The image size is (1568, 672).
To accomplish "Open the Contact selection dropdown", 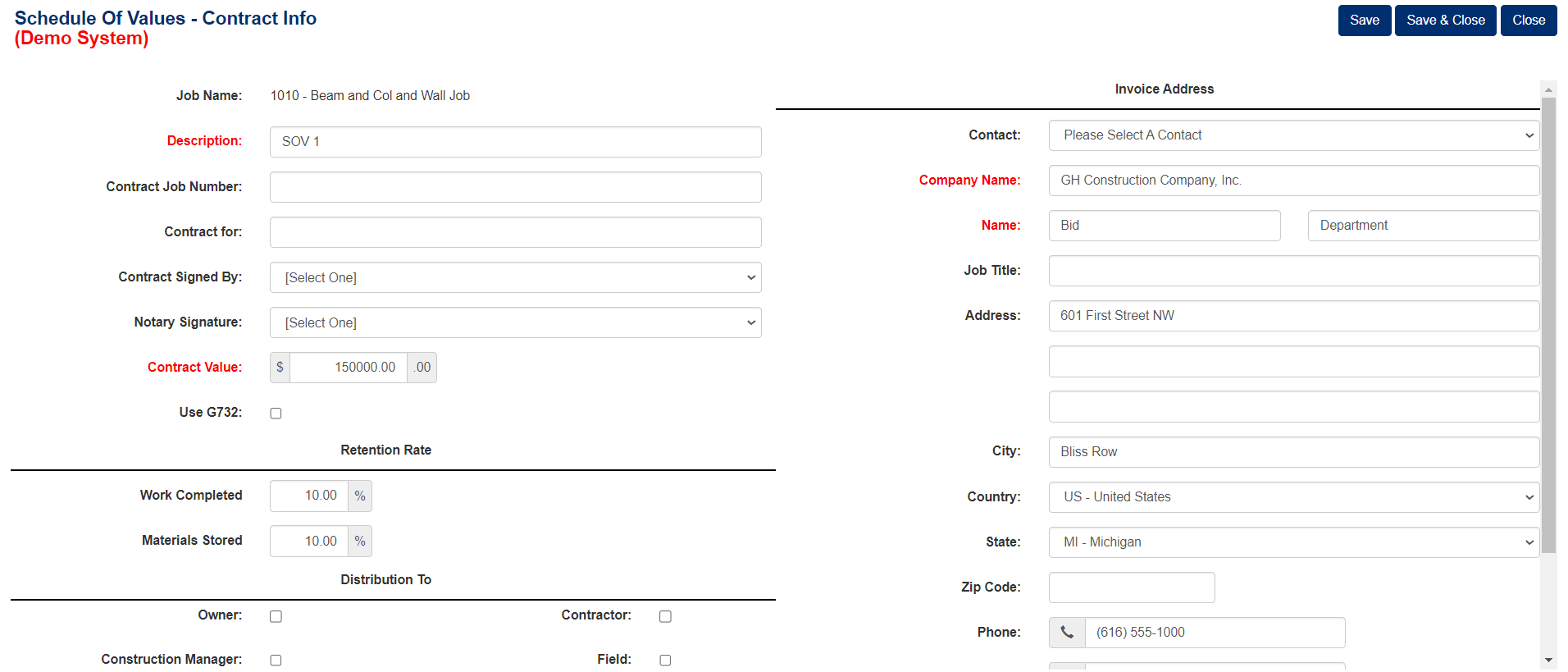I will click(1294, 135).
